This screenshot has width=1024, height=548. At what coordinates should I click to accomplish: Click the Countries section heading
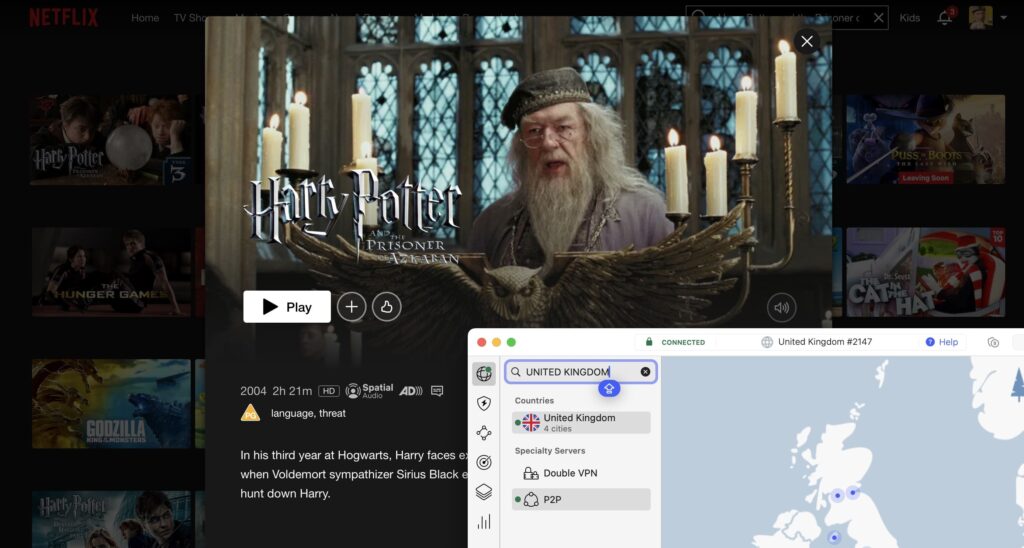click(x=534, y=400)
